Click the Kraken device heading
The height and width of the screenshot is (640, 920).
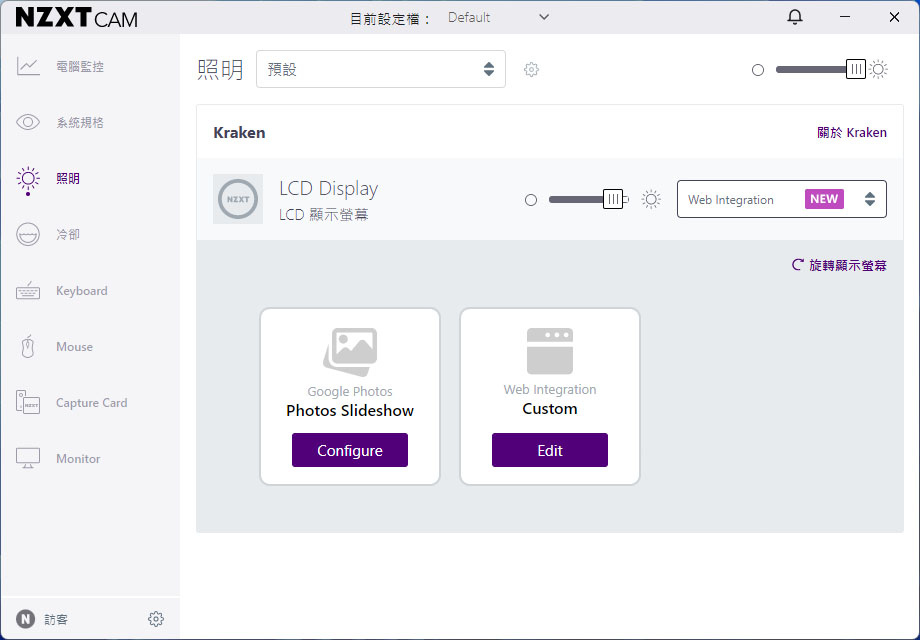(239, 133)
